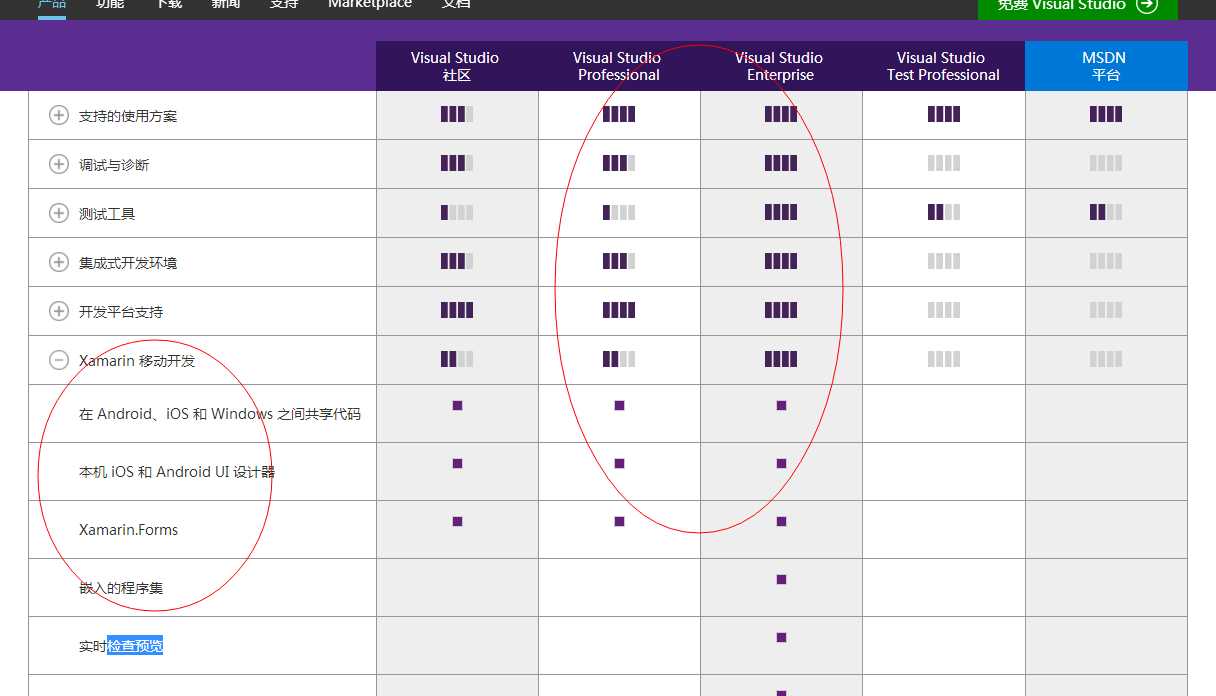Click Xamarin 移动开发 grey bars under MSDN 平台
The width and height of the screenshot is (1216, 696).
point(1106,359)
